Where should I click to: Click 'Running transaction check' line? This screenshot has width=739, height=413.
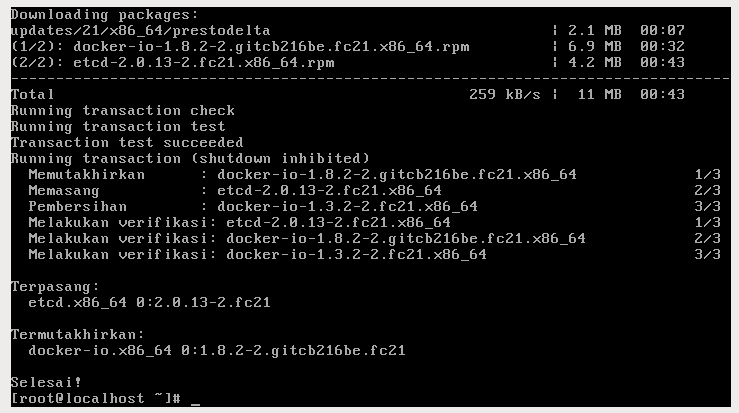point(123,111)
